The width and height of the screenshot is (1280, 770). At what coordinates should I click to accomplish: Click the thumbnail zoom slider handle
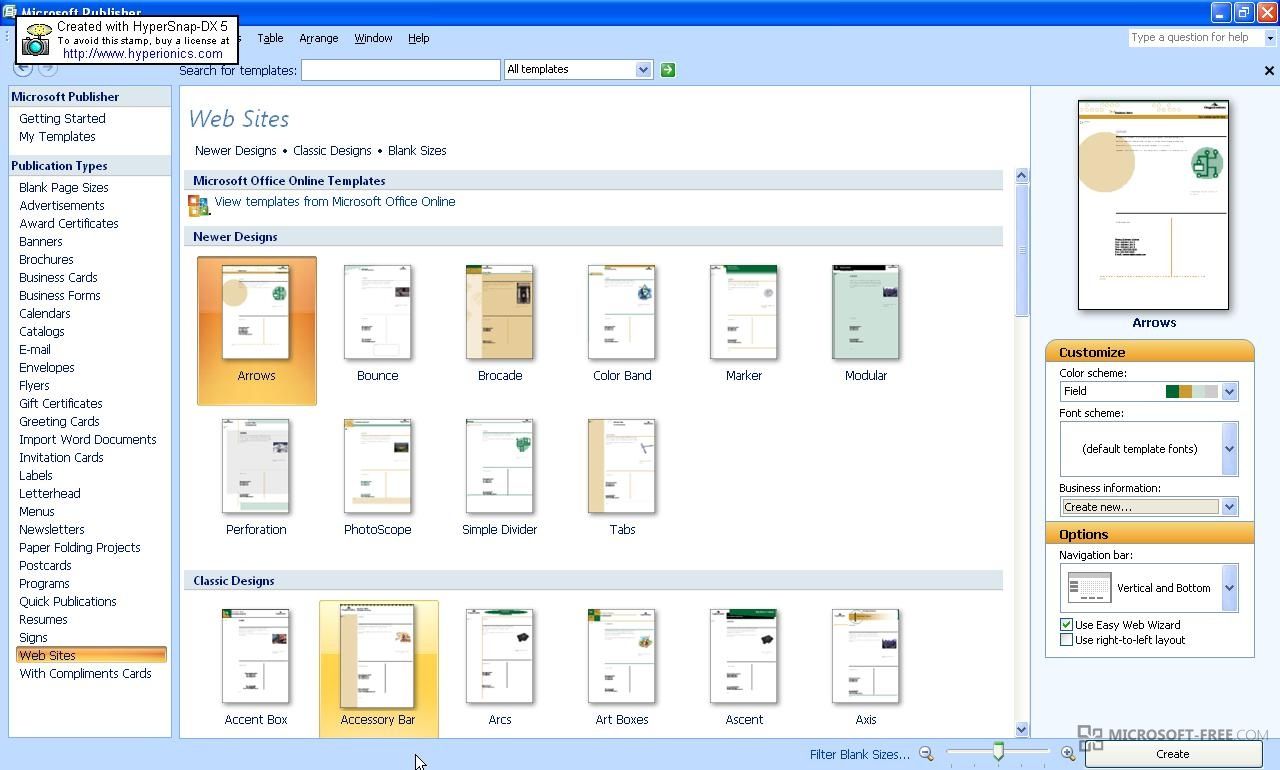(998, 752)
